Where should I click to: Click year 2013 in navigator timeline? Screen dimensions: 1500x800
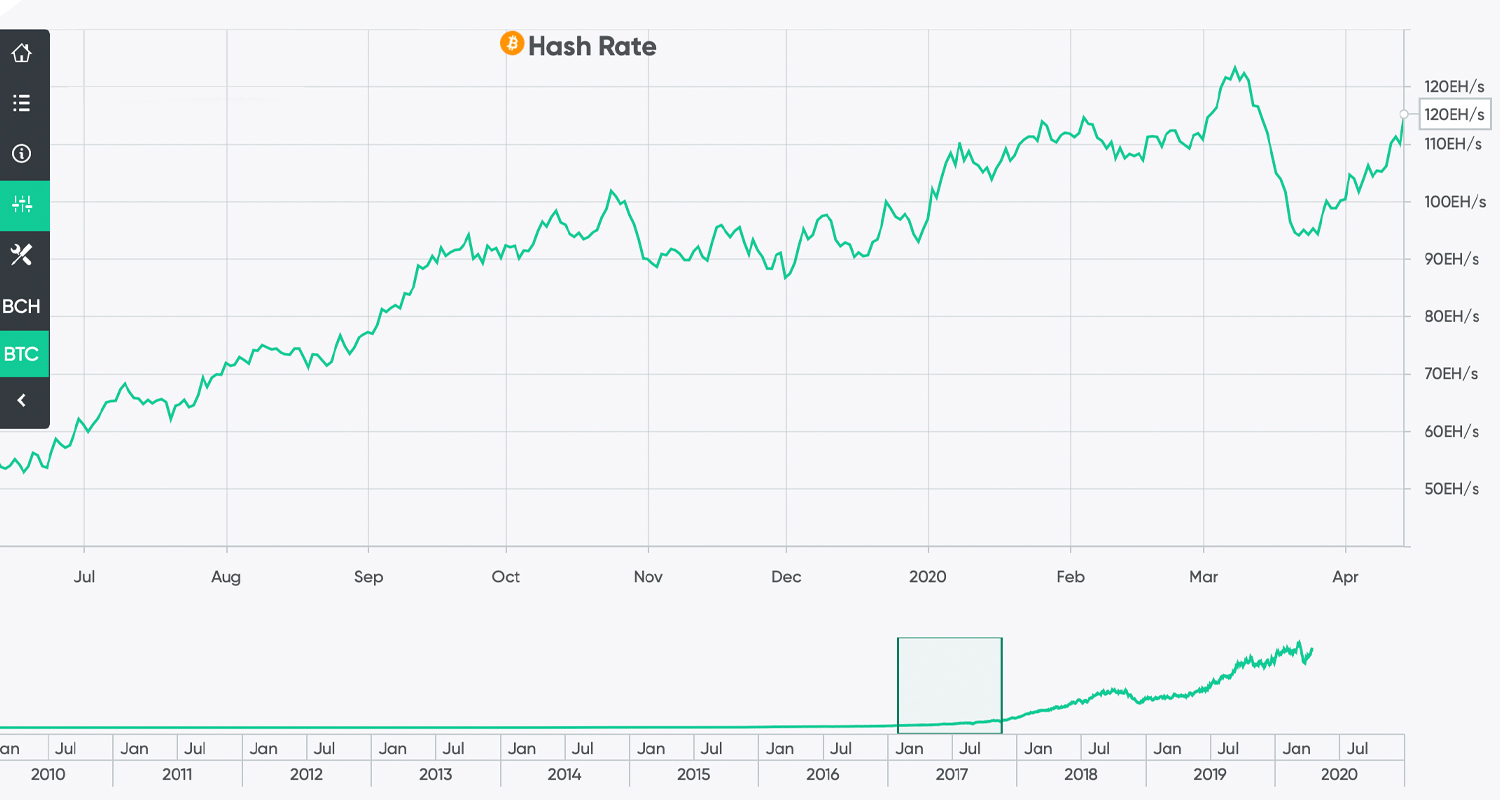tap(435, 774)
